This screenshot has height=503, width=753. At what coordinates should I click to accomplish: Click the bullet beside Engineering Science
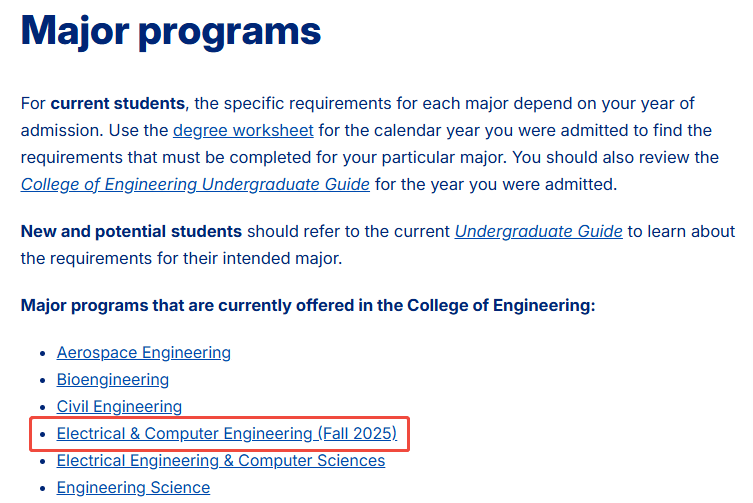[x=43, y=488]
